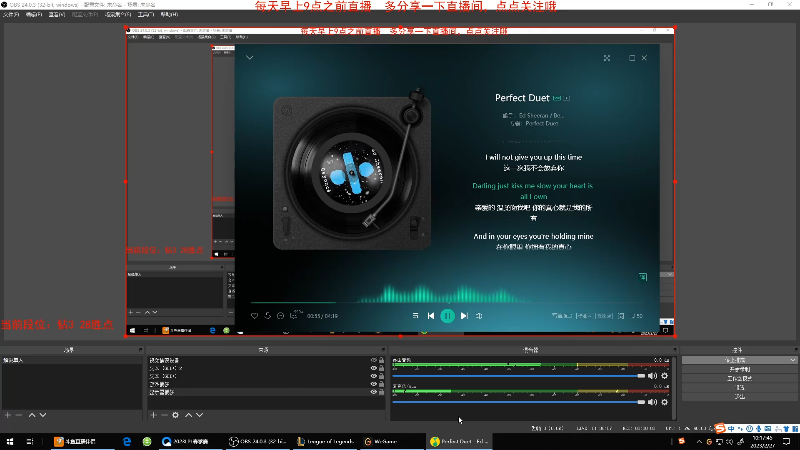Go to the previous track in player
Viewport: 800px width, 450px height.
[x=431, y=315]
